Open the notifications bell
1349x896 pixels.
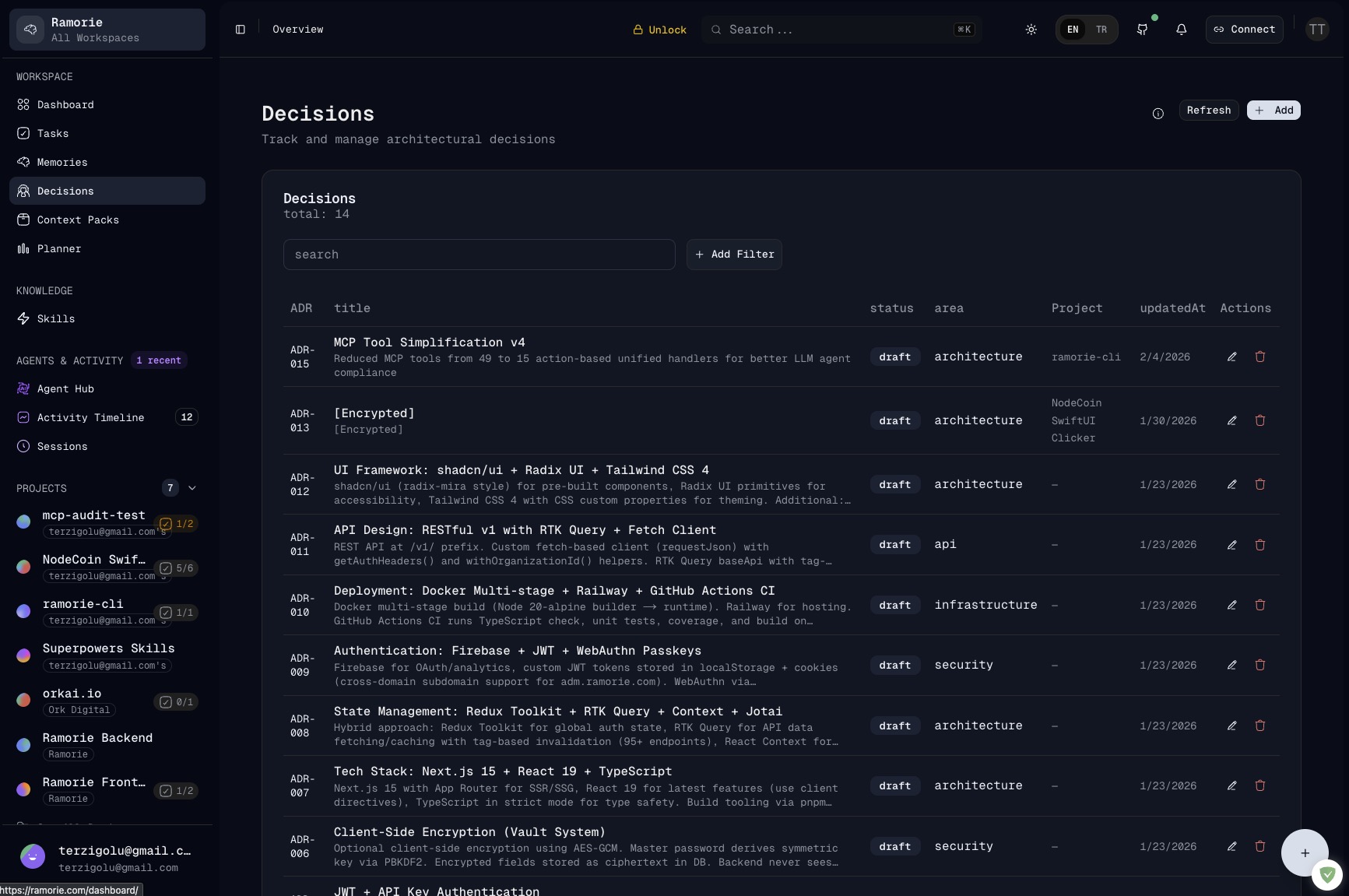[x=1181, y=30]
